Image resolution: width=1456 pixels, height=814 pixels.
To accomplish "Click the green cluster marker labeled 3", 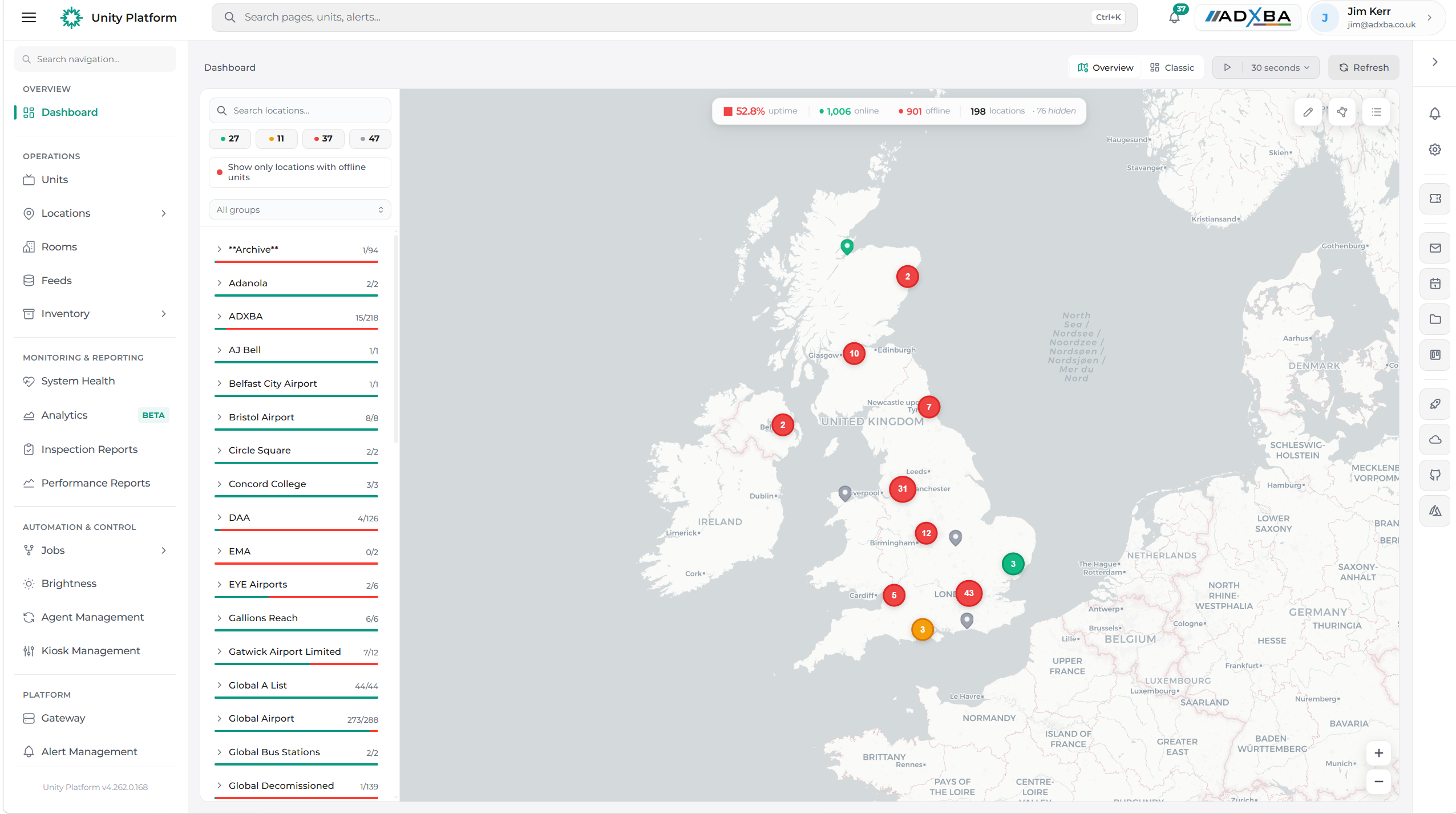I will (x=1013, y=564).
